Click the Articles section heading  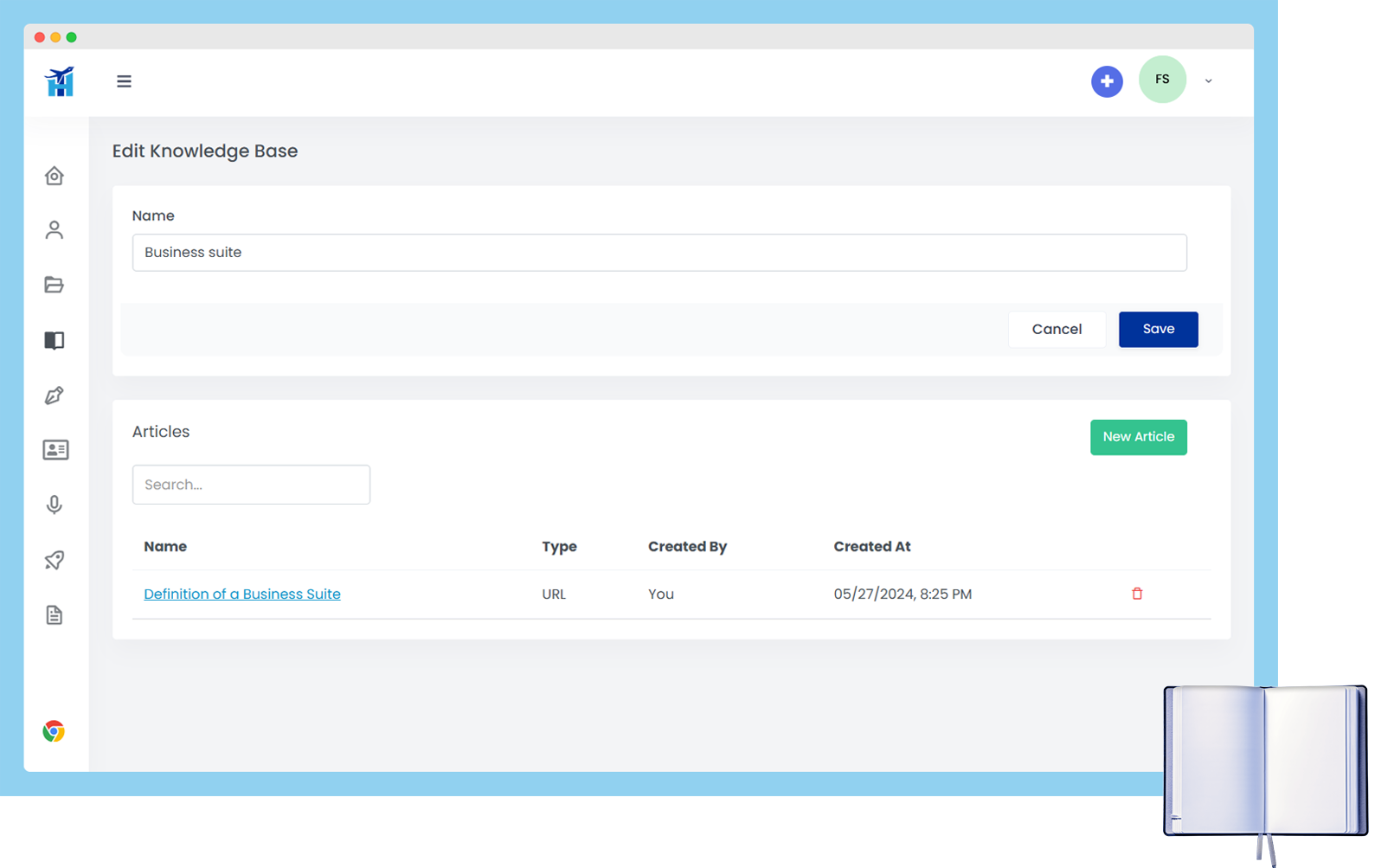161,432
